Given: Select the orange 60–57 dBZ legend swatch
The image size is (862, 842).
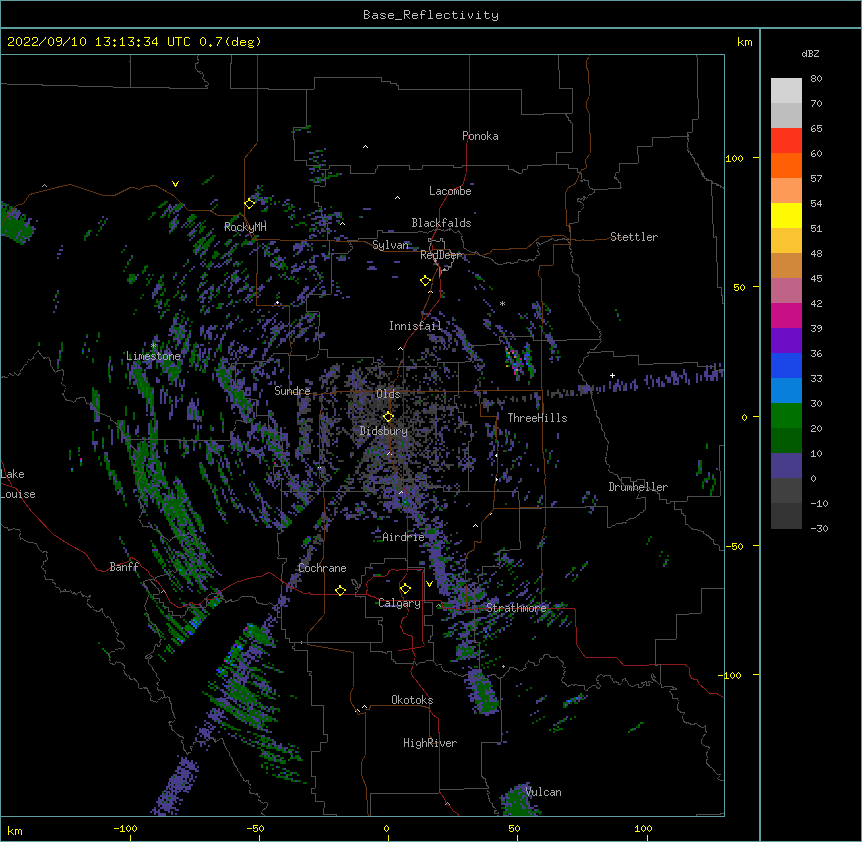Looking at the screenshot, I should pyautogui.click(x=786, y=166).
